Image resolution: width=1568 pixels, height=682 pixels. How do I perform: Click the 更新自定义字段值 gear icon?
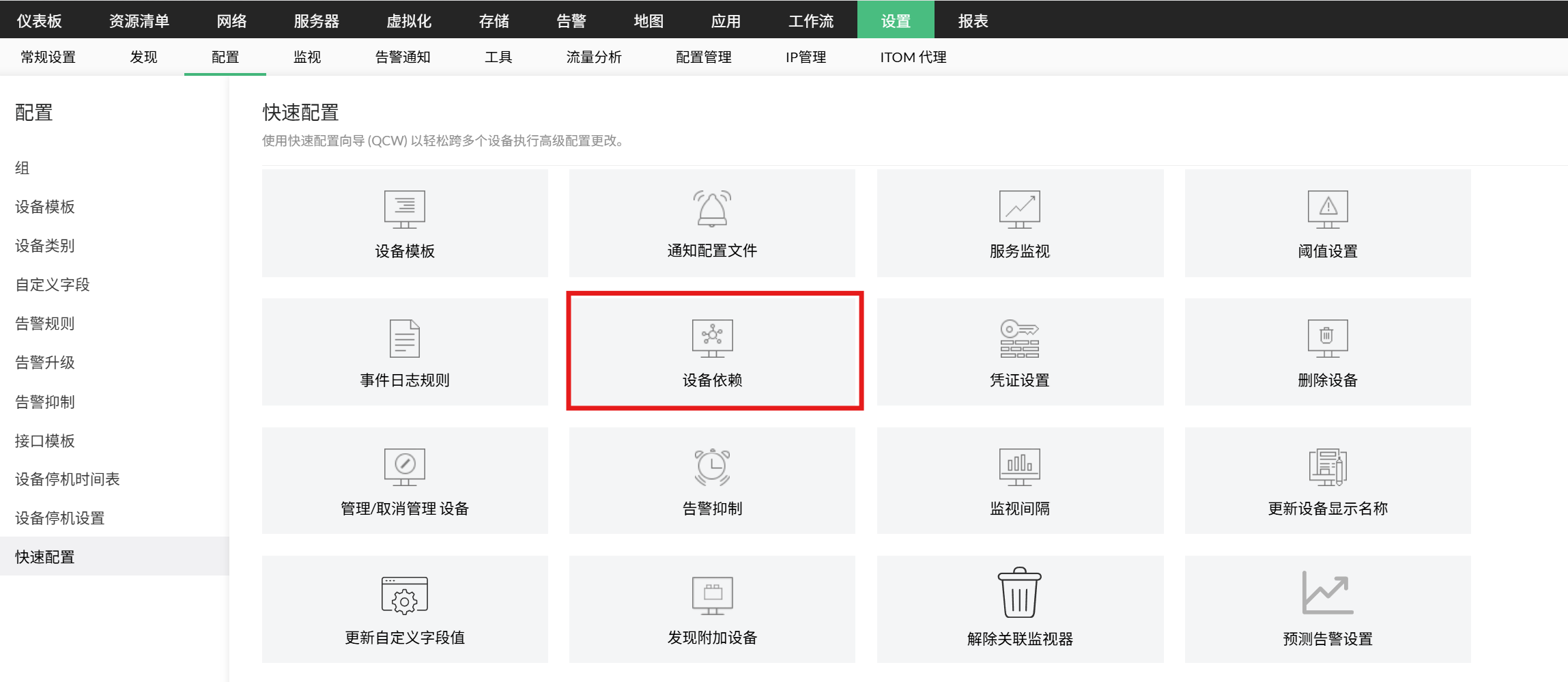tap(405, 595)
